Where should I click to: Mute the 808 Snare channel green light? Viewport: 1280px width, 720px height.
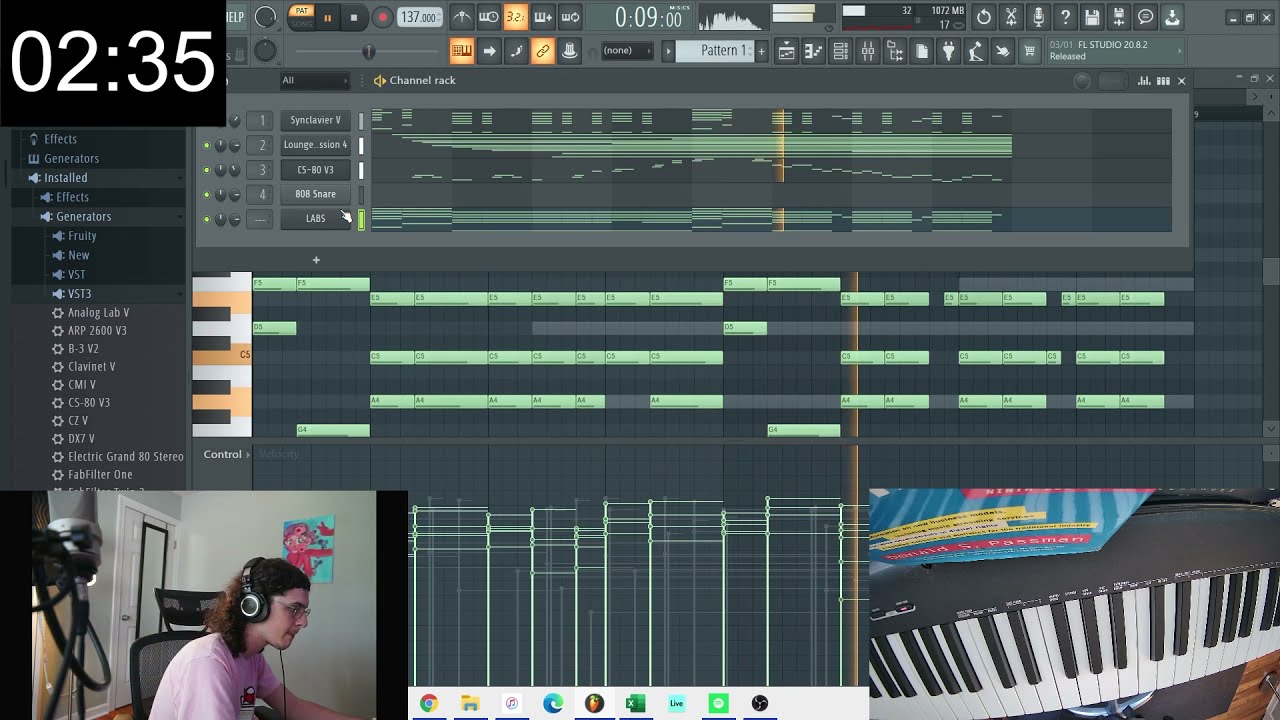click(x=207, y=194)
